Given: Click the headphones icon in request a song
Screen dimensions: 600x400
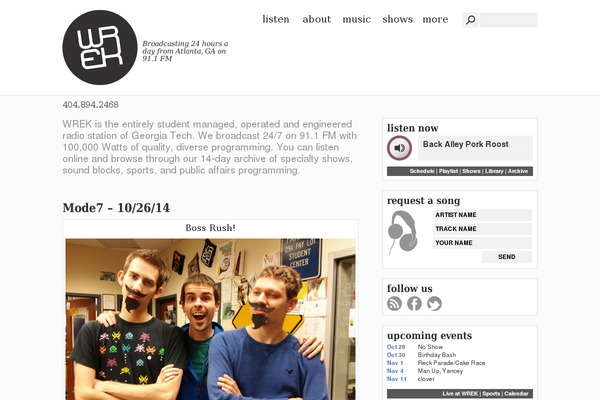Looking at the screenshot, I should point(403,232).
